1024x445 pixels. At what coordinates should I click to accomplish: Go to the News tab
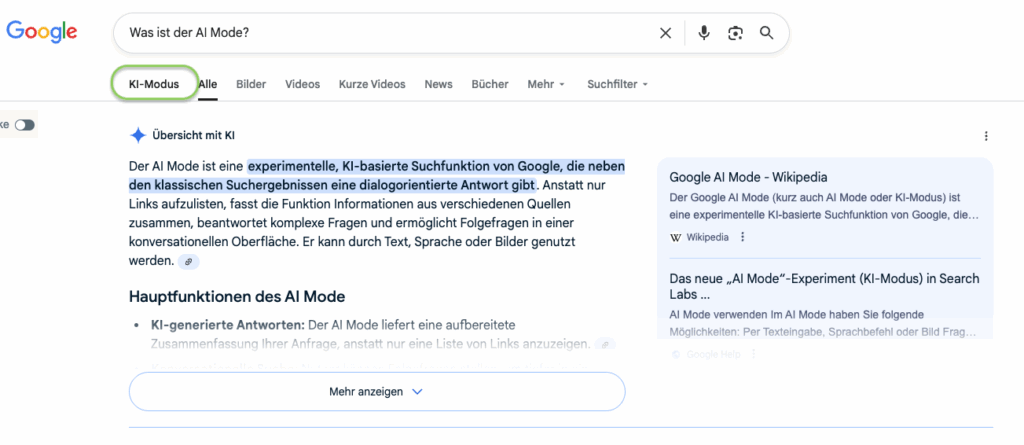[x=438, y=84]
